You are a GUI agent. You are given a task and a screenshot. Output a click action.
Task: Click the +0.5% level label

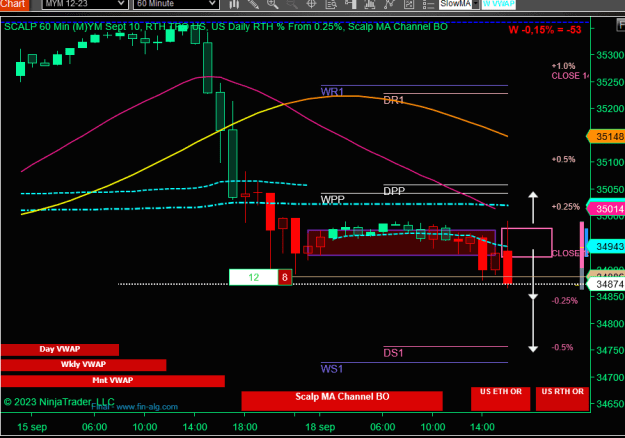(563, 159)
